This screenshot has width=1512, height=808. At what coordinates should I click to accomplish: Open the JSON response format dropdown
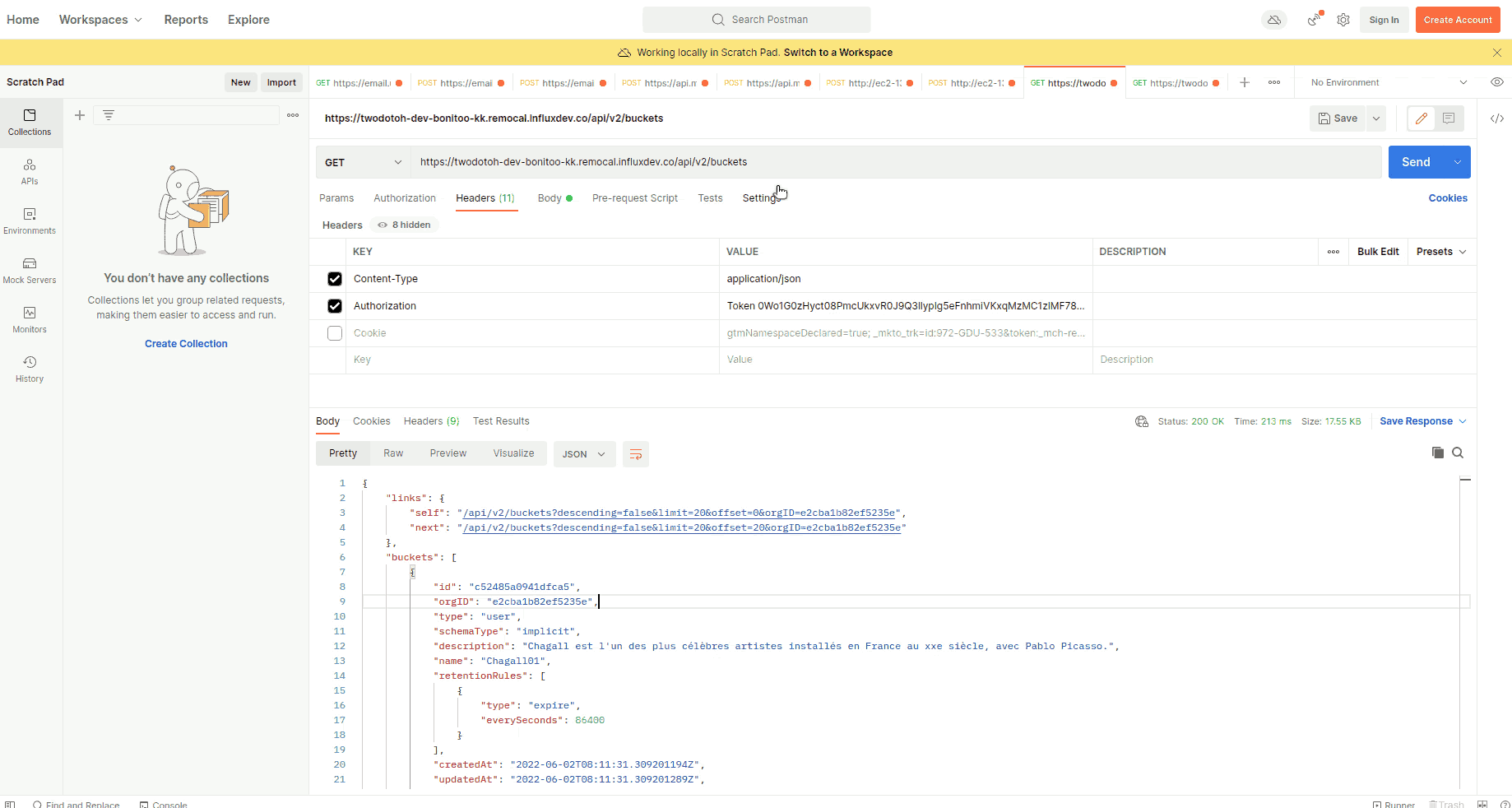point(584,454)
